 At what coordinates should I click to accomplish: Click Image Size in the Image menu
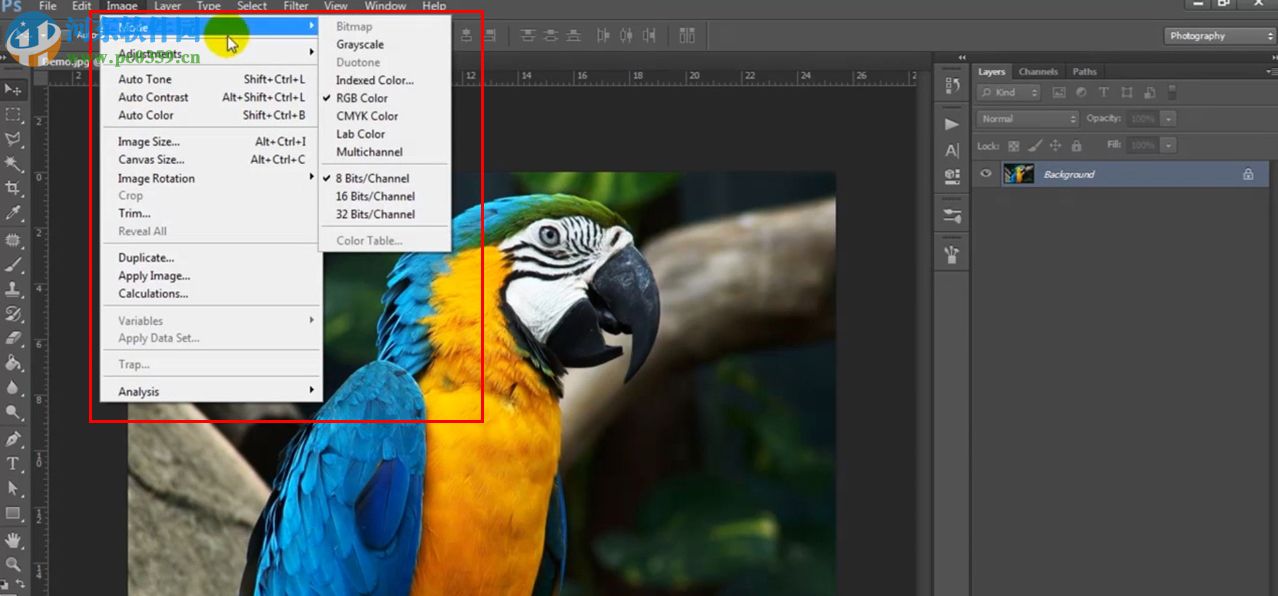pyautogui.click(x=149, y=142)
